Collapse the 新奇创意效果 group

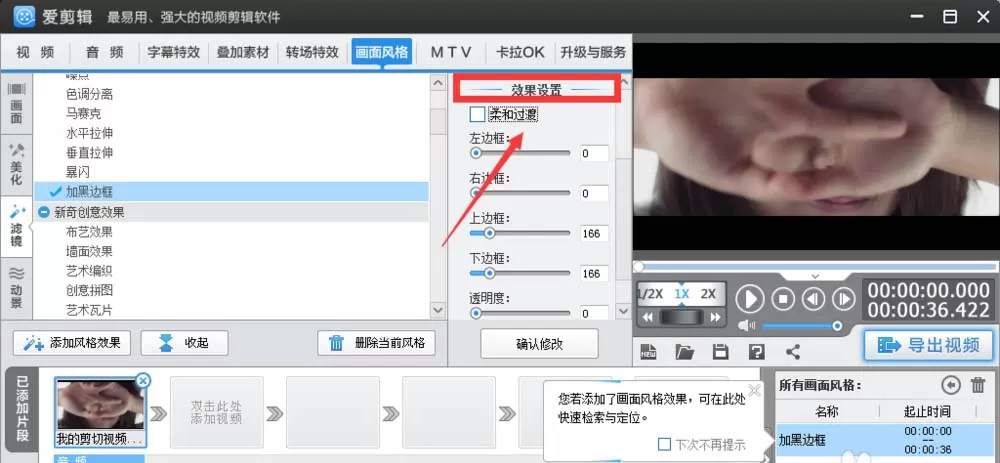point(44,212)
